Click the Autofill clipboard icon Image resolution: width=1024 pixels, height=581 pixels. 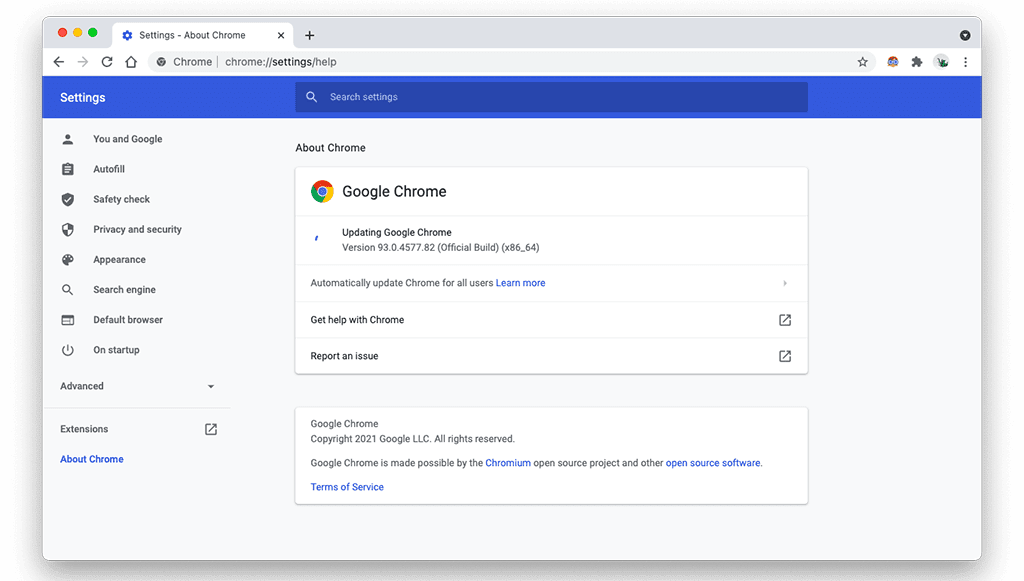pyautogui.click(x=68, y=169)
